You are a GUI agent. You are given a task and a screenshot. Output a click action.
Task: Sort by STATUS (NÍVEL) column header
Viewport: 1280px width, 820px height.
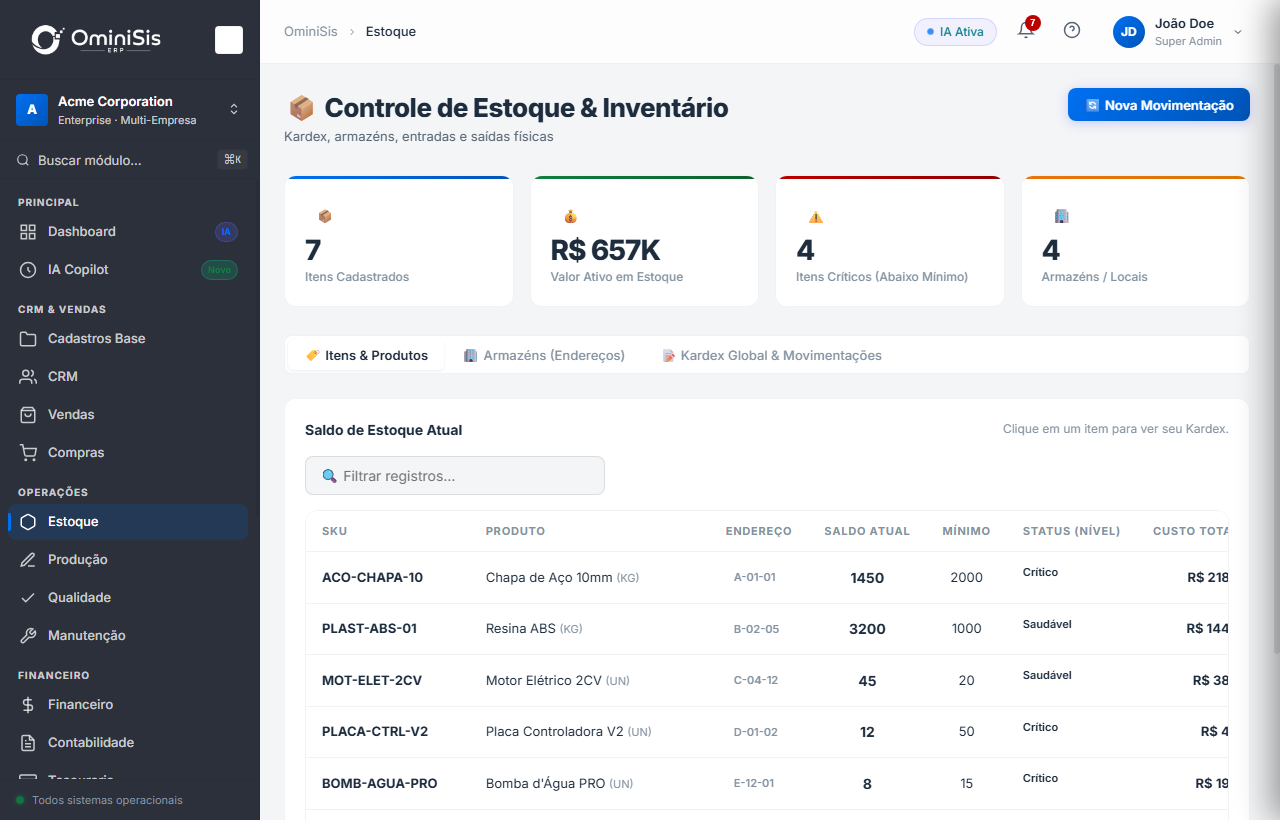point(1071,531)
